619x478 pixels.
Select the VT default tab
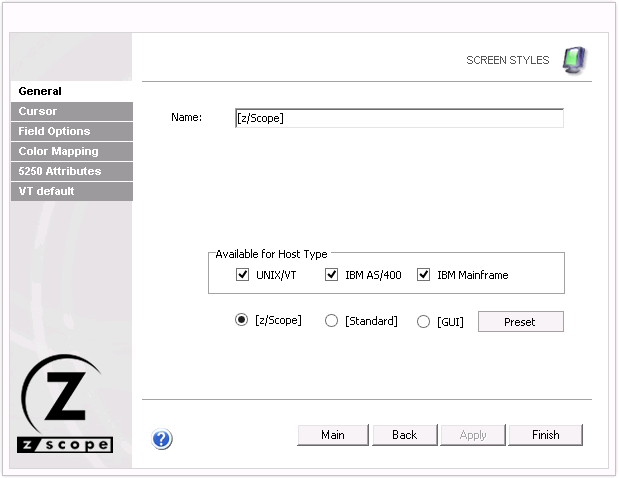[x=71, y=191]
